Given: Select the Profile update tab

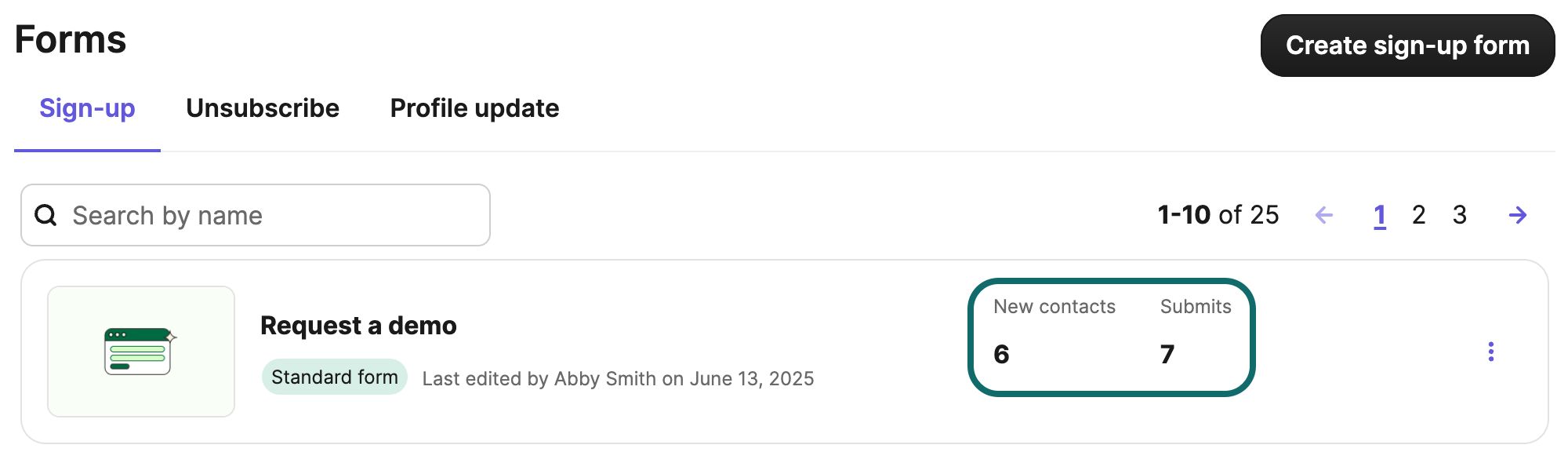Looking at the screenshot, I should coord(474,108).
